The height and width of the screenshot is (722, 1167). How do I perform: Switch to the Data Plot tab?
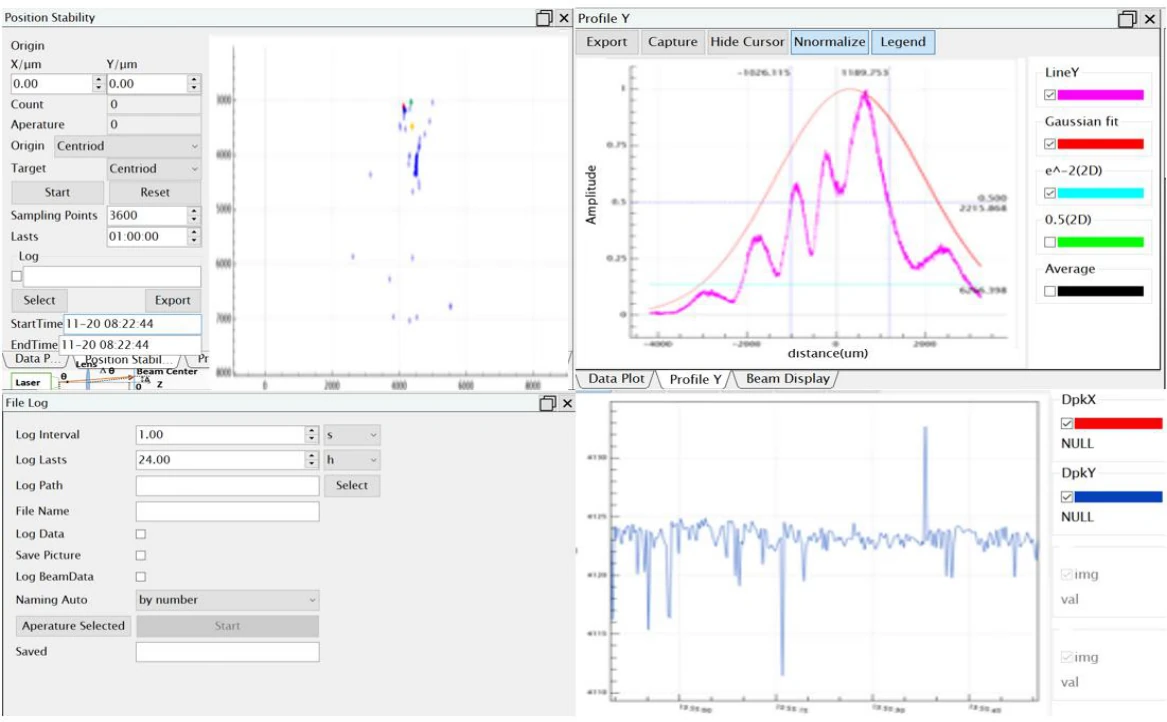[x=616, y=379]
